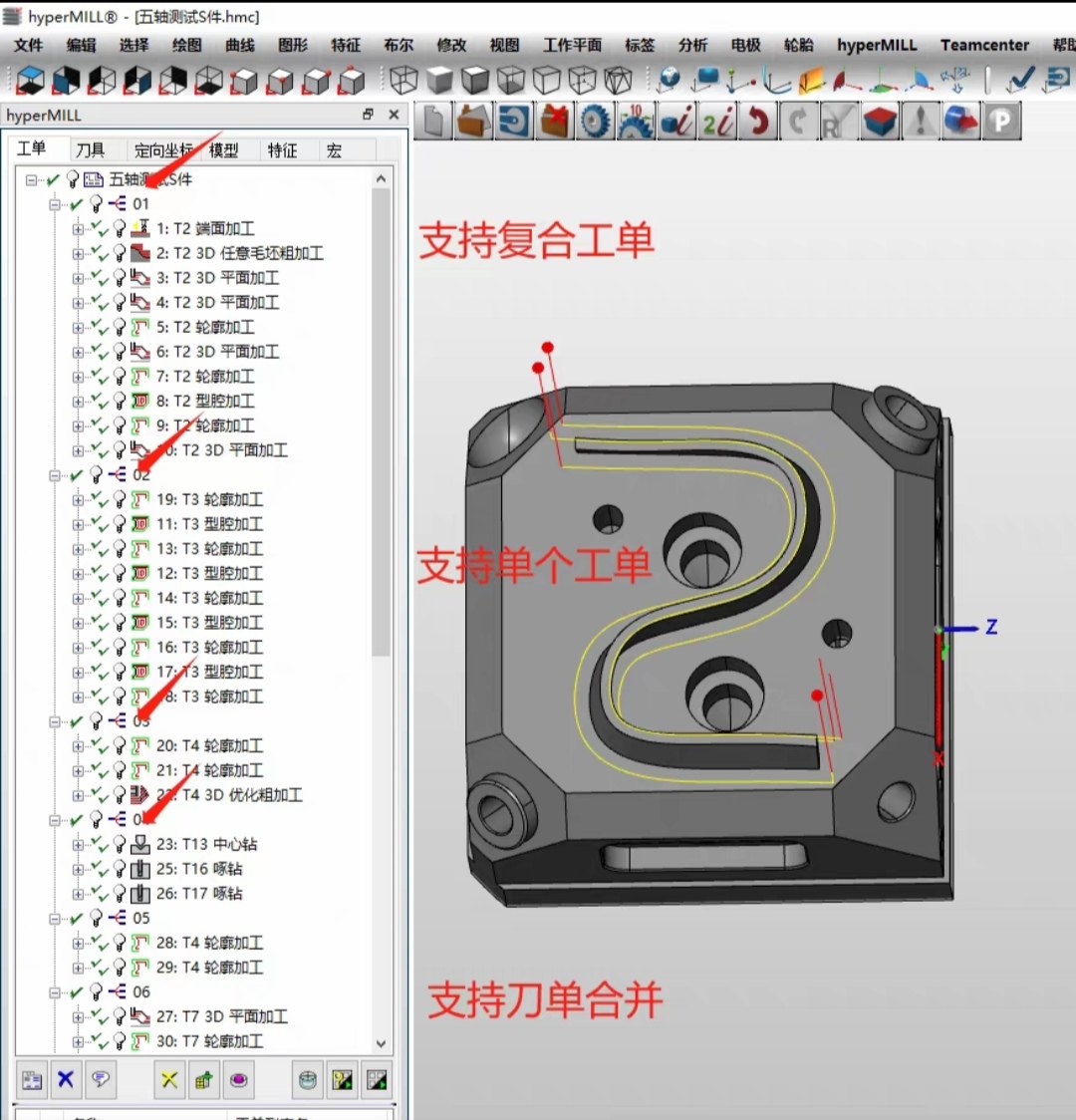Screen dimensions: 1076x1120
Task: Open the 分析 menu
Action: [692, 44]
